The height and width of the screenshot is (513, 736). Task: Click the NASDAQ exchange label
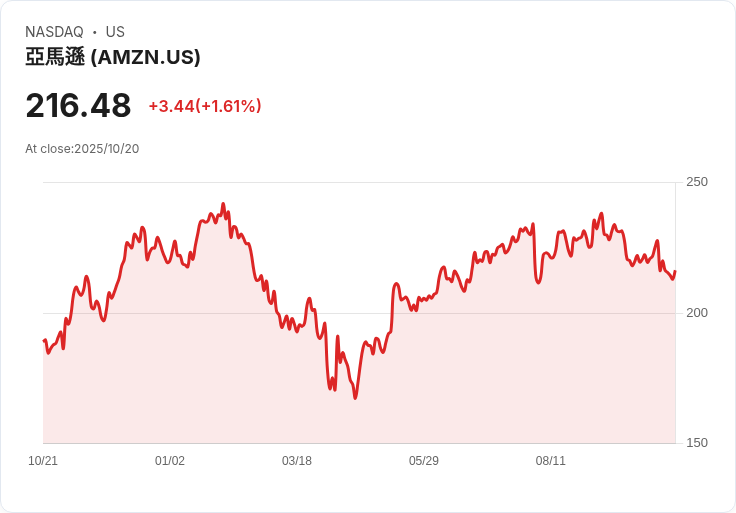(54, 32)
